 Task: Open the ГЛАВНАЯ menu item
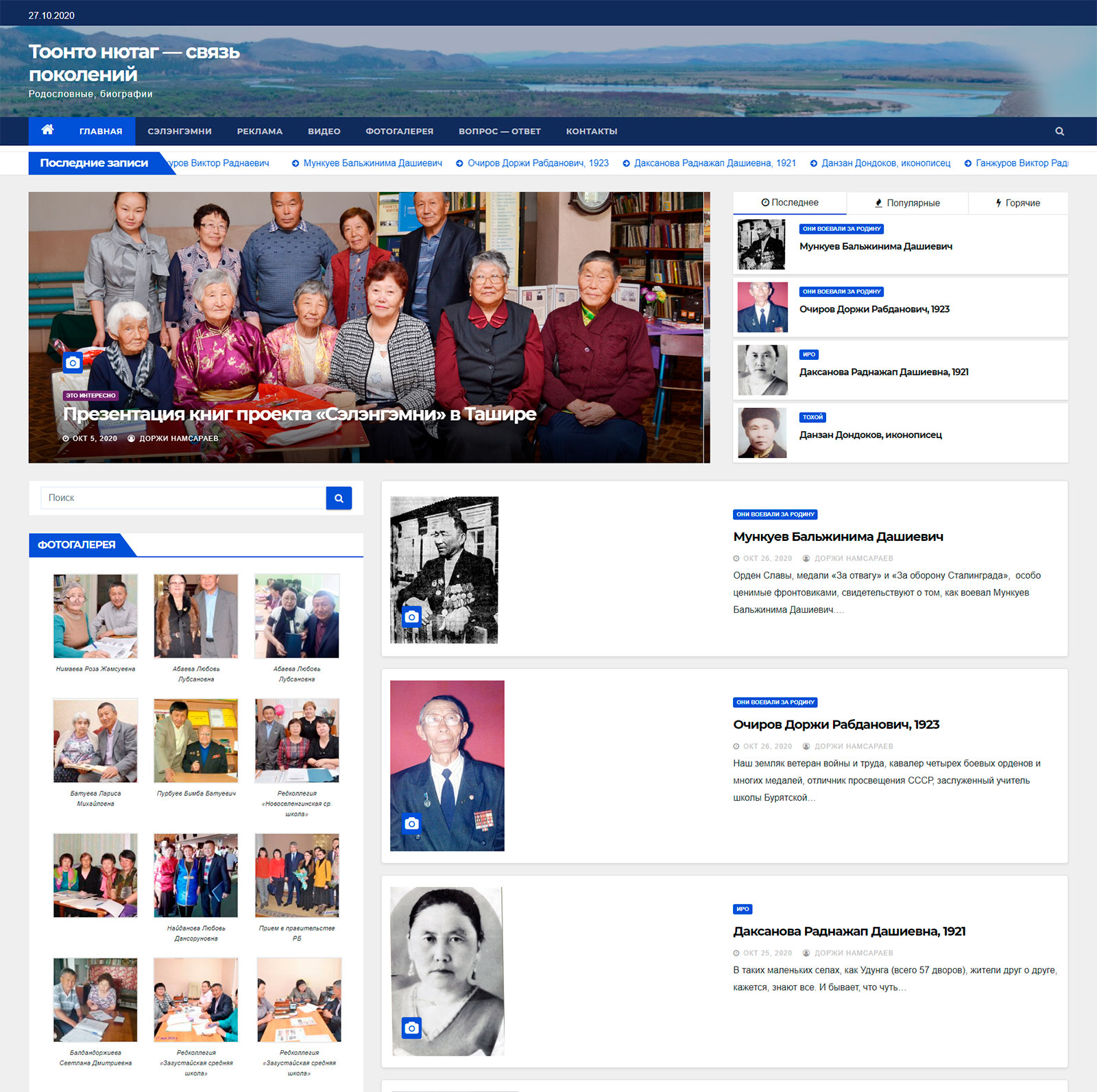[101, 131]
